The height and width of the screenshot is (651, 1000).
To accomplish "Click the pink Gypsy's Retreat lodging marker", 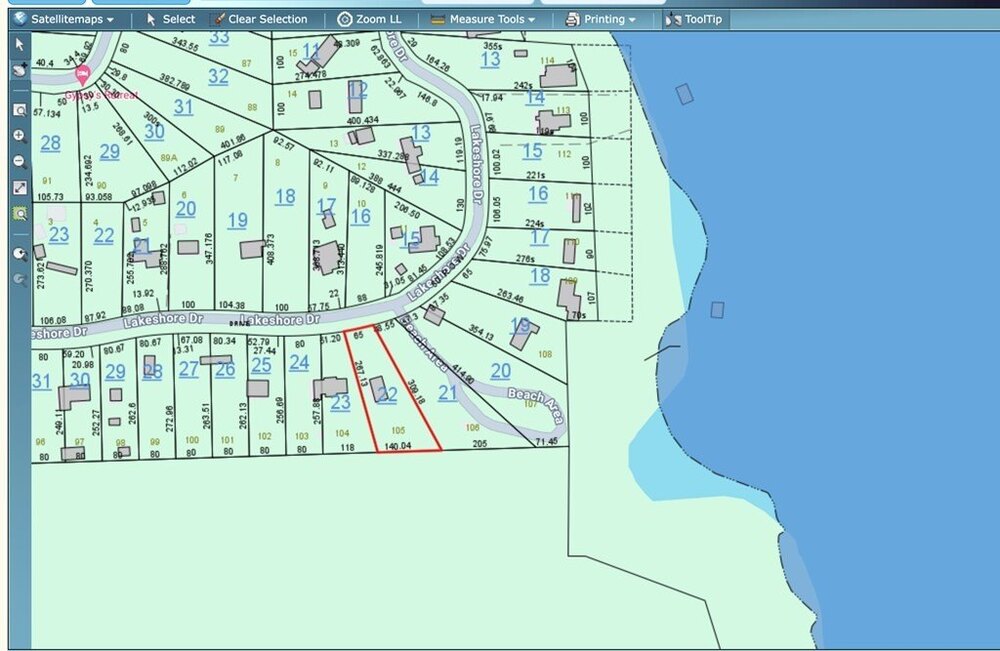I will [x=84, y=74].
